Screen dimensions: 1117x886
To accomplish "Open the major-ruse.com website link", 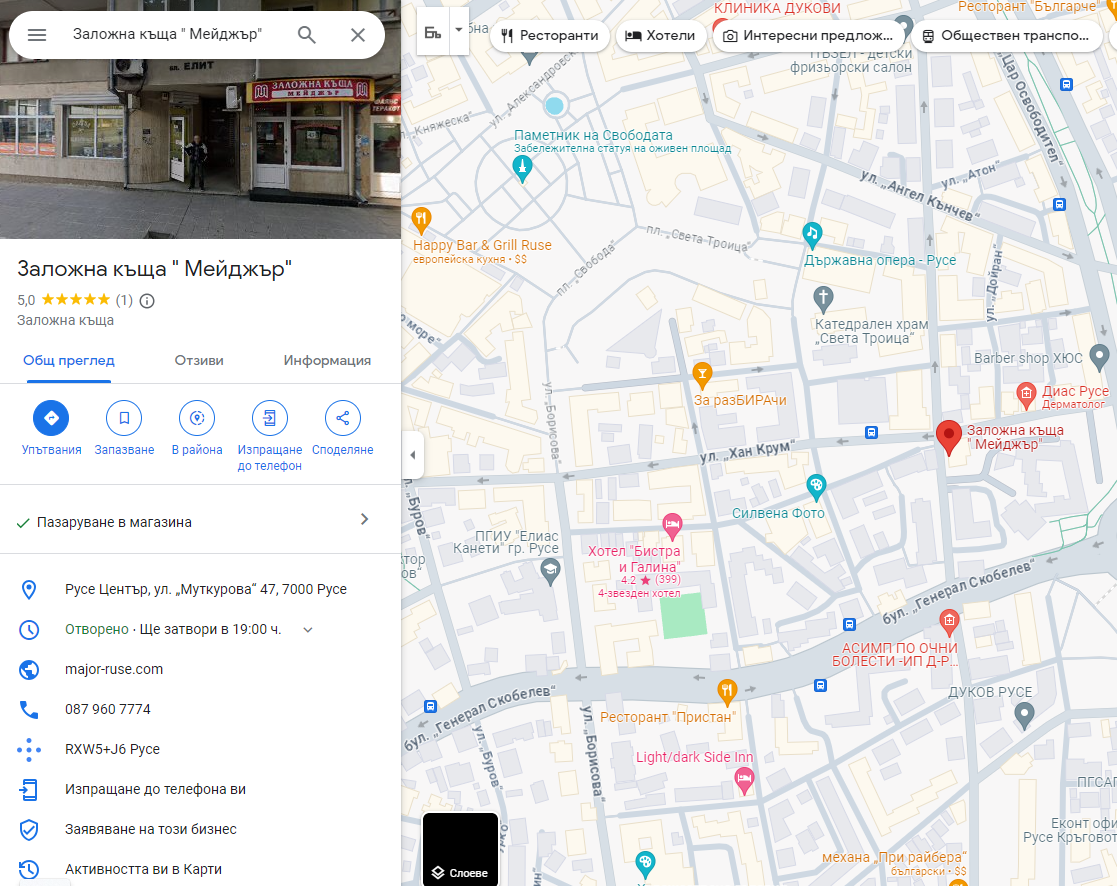I will point(114,669).
